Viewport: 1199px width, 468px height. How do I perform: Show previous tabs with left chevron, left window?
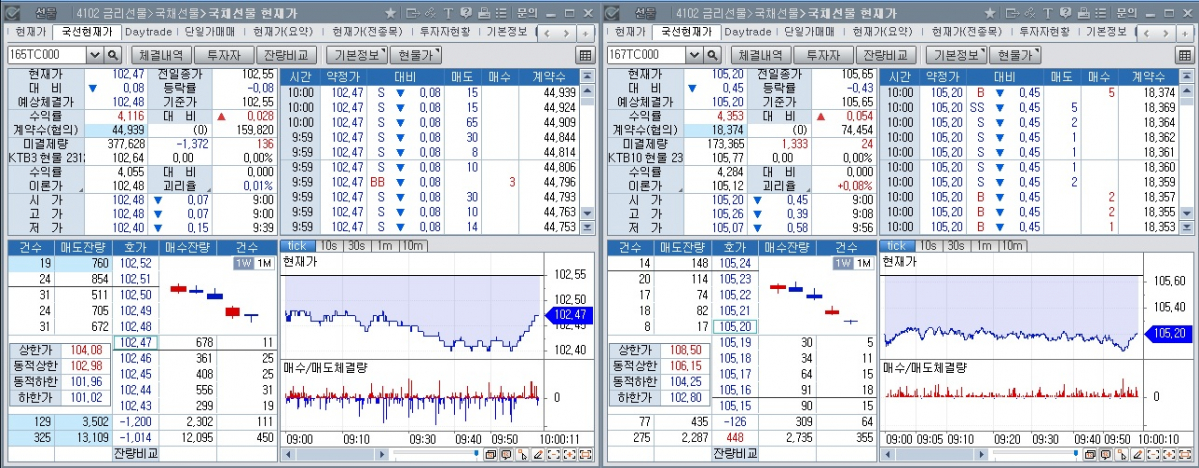pos(548,34)
